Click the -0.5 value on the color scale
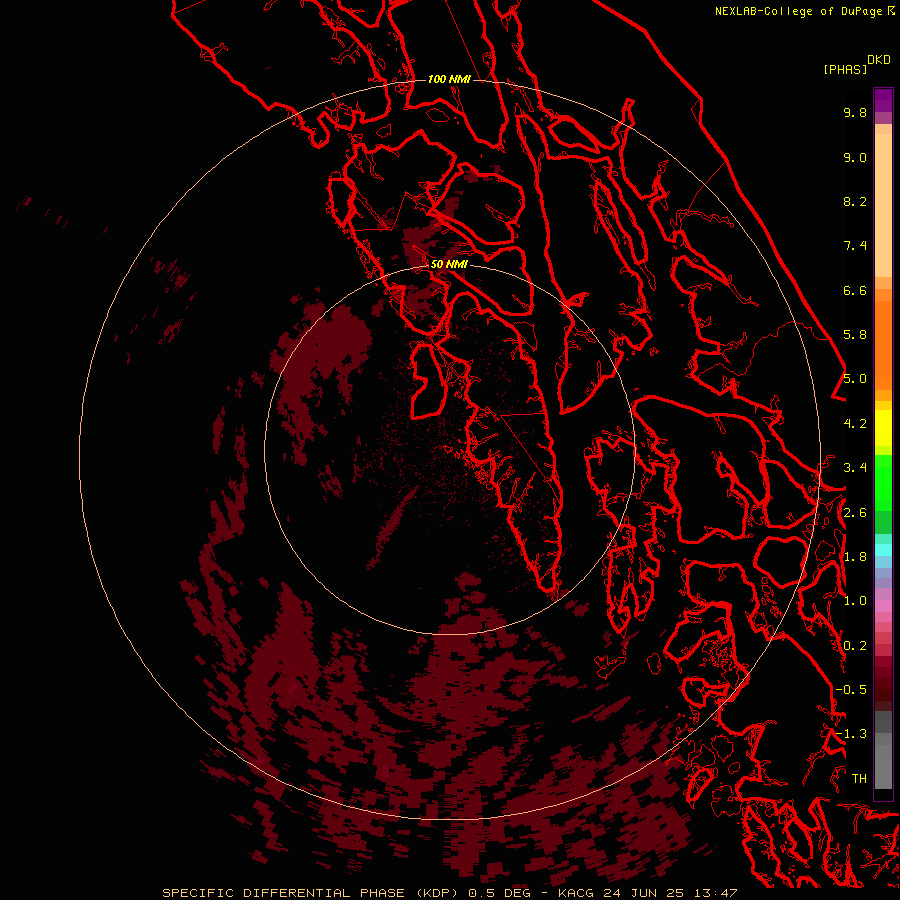The width and height of the screenshot is (900, 900). (x=851, y=690)
